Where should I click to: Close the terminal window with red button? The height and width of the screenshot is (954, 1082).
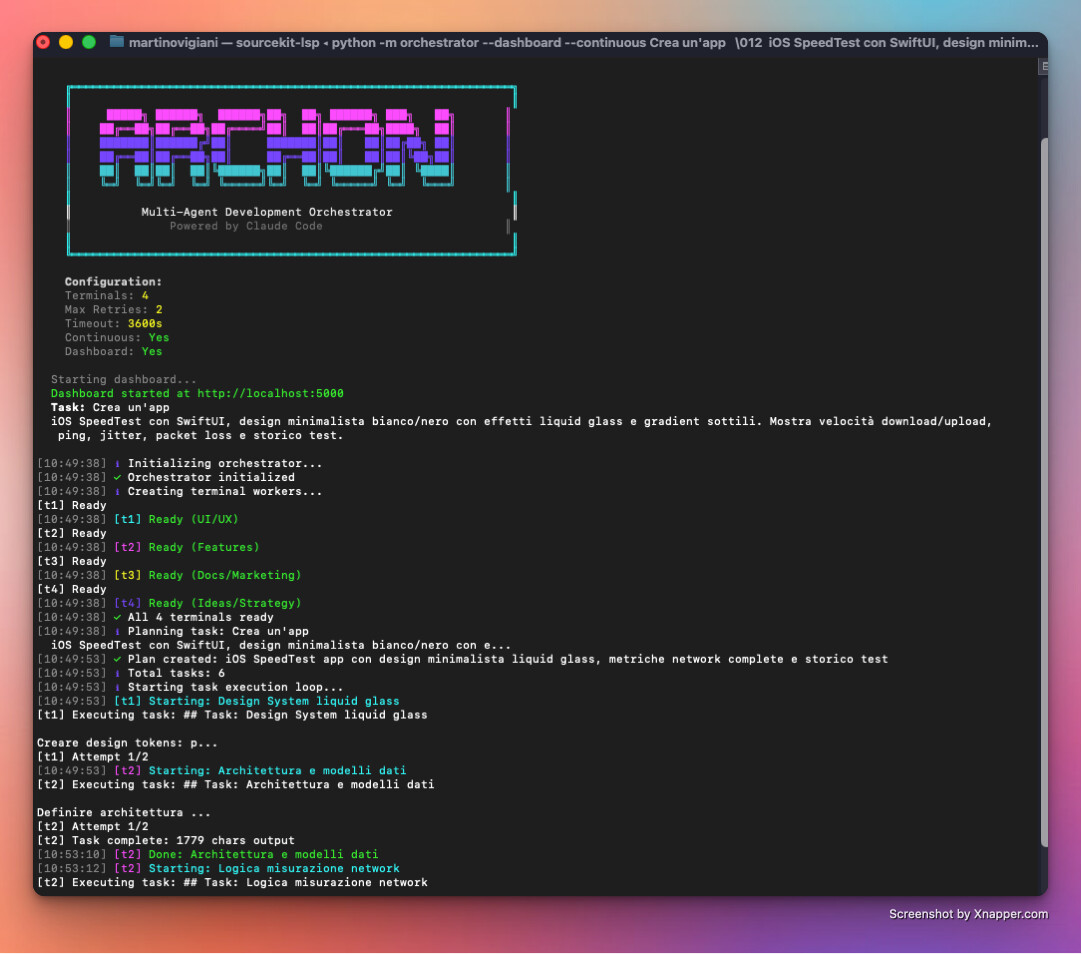(43, 42)
